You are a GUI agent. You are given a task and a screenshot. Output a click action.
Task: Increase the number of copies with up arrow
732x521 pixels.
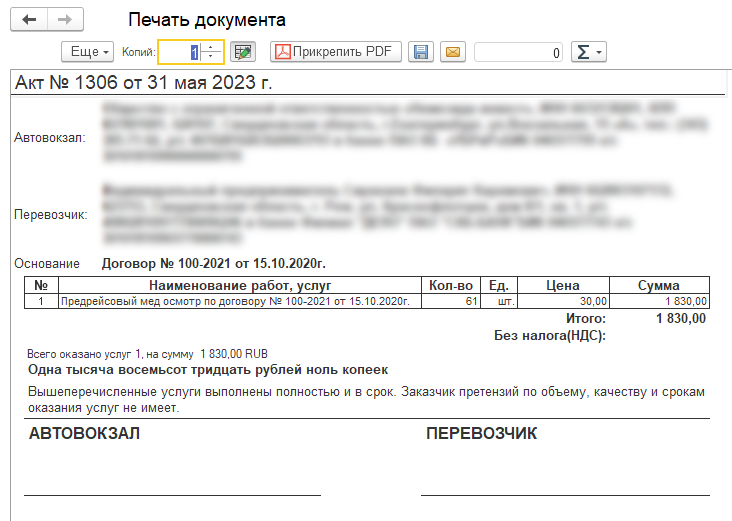pos(212,47)
